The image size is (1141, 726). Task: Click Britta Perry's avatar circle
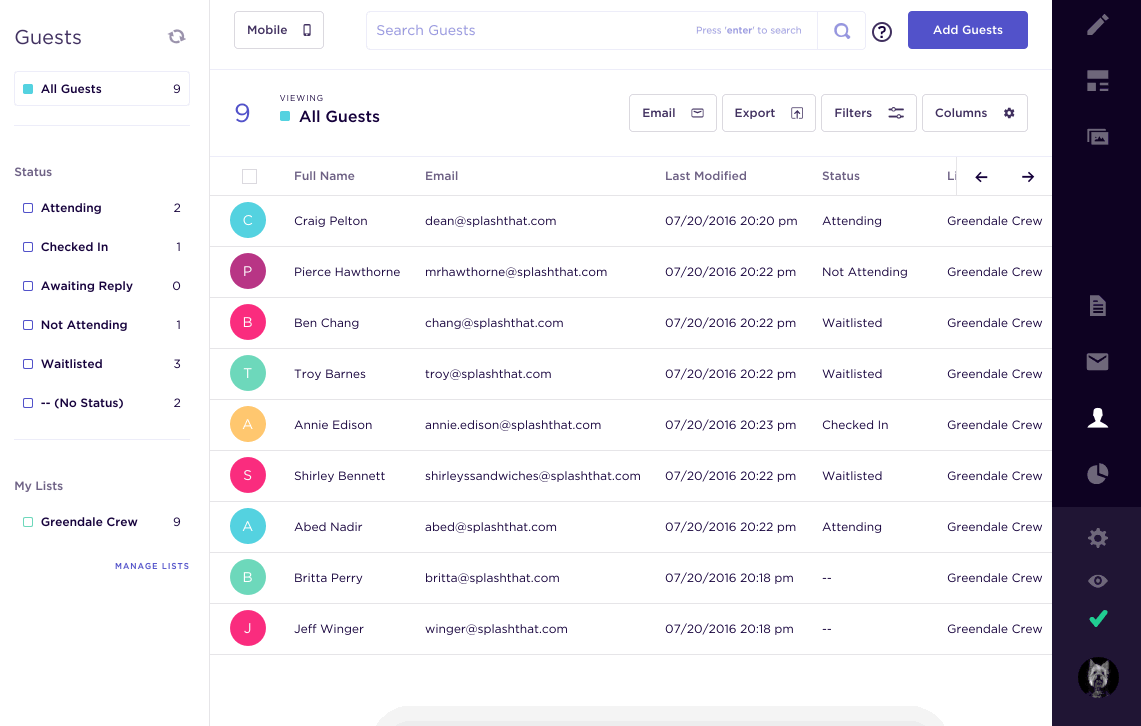[247, 577]
